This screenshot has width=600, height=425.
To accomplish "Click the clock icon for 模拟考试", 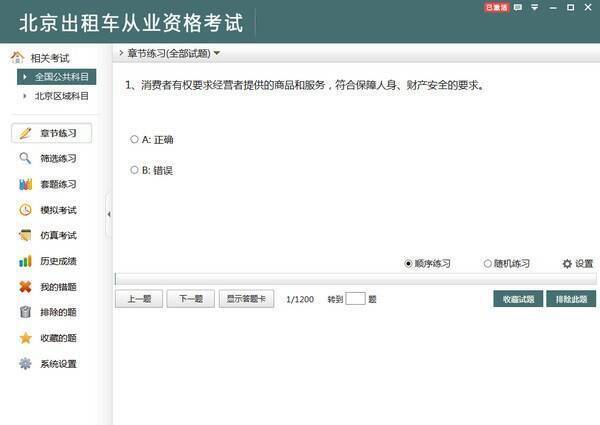I will [x=25, y=210].
